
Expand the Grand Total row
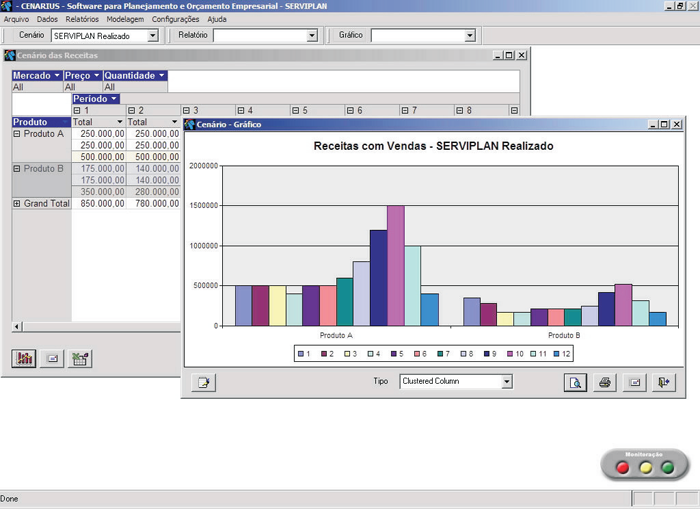17,203
